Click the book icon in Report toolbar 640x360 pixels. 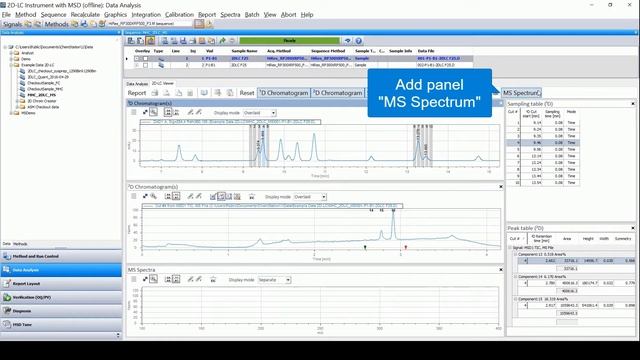pyautogui.click(x=204, y=93)
